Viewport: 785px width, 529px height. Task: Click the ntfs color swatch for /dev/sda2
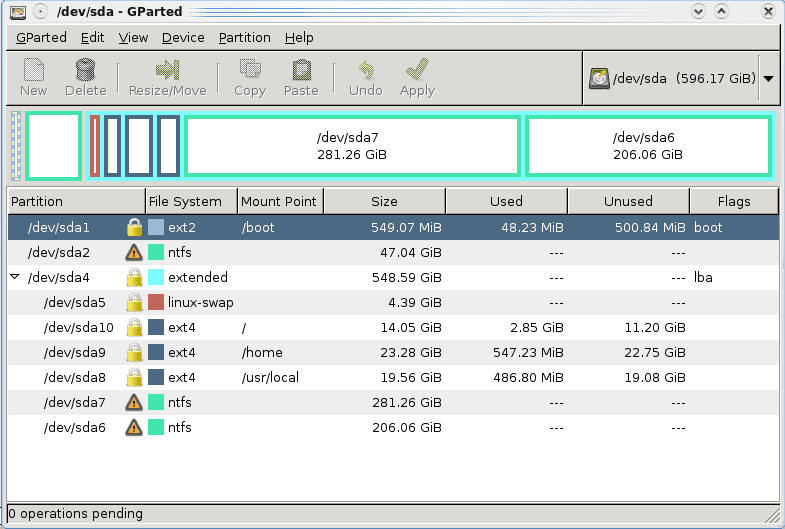click(x=156, y=252)
